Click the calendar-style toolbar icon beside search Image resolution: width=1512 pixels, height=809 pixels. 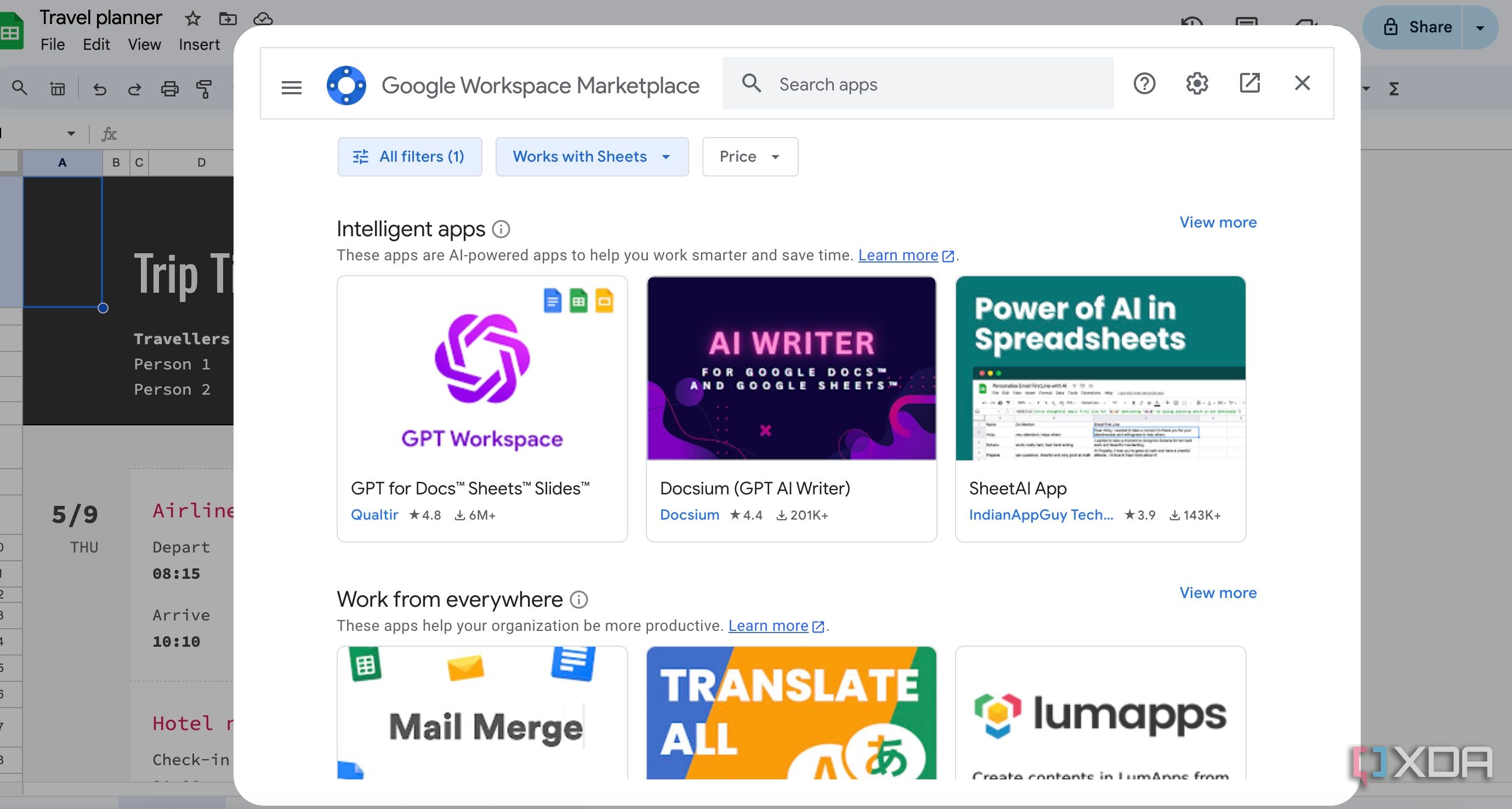[x=58, y=89]
